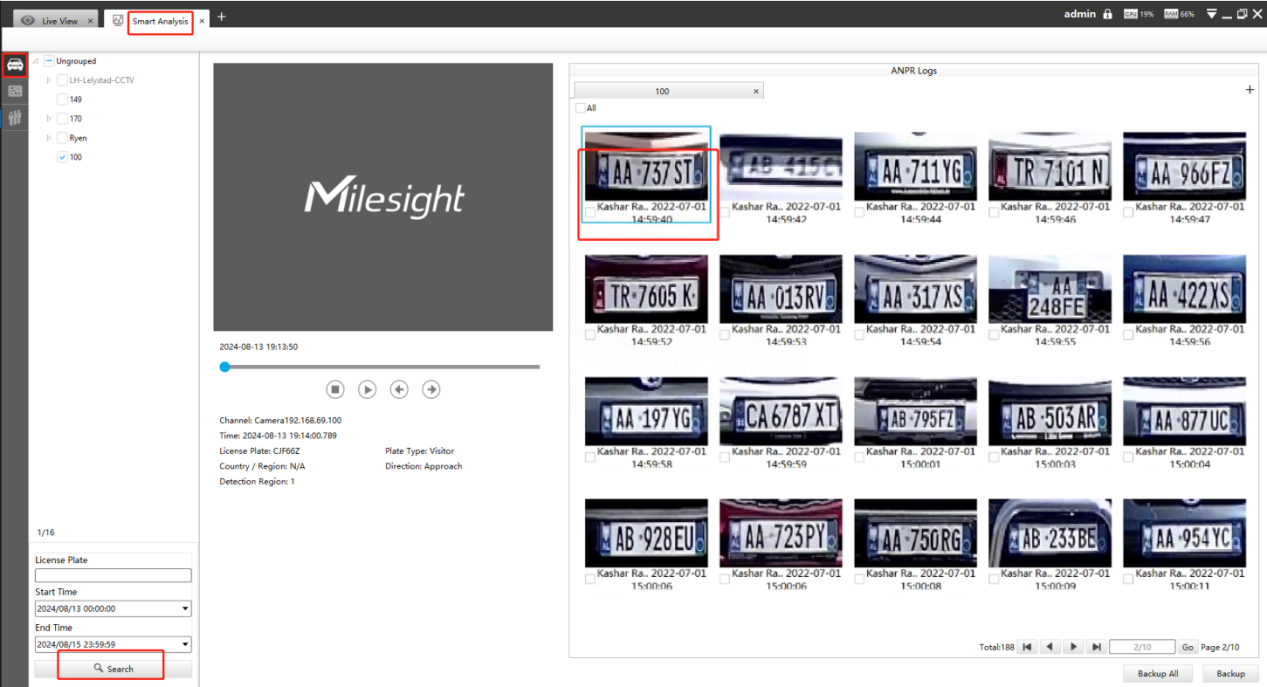Open the face analysis sidebar icon
Viewport: 1267px width, 687px height.
click(x=15, y=91)
